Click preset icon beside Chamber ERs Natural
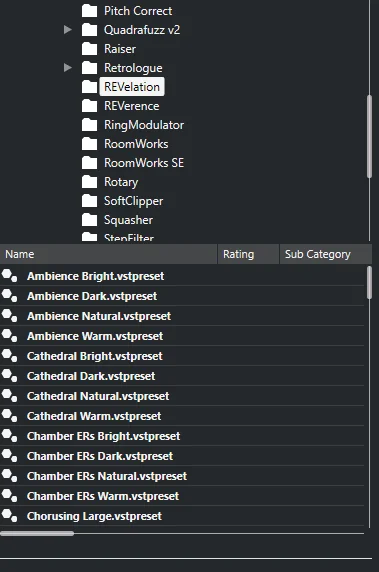Viewport: 379px width, 572px height. coord(9,476)
